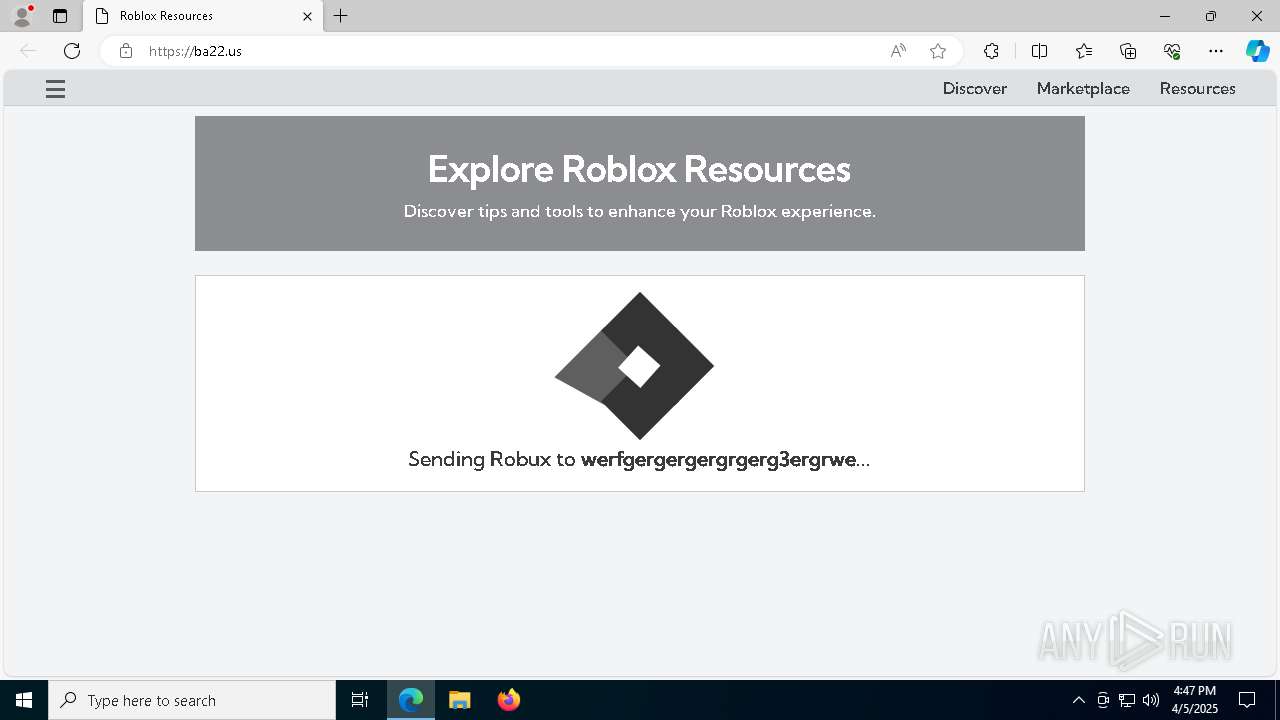Screen dimensions: 1280x720
Task: Open the clock showing 4:47 PM
Action: point(1194,700)
